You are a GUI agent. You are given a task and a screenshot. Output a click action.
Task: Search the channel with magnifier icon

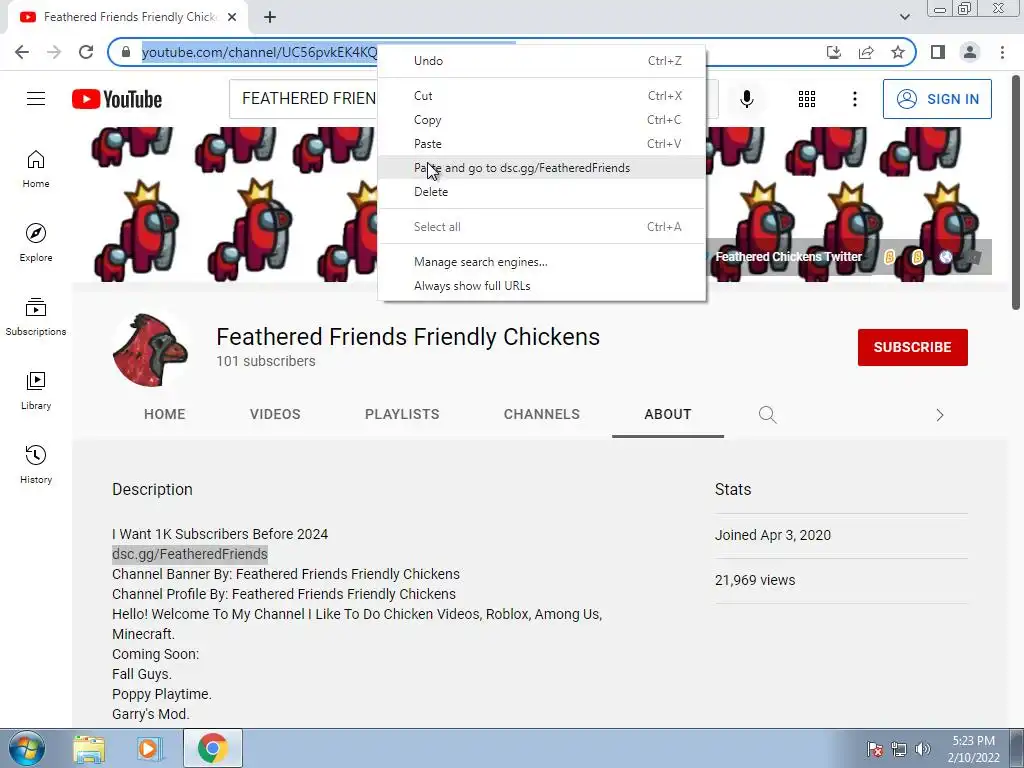click(x=767, y=415)
